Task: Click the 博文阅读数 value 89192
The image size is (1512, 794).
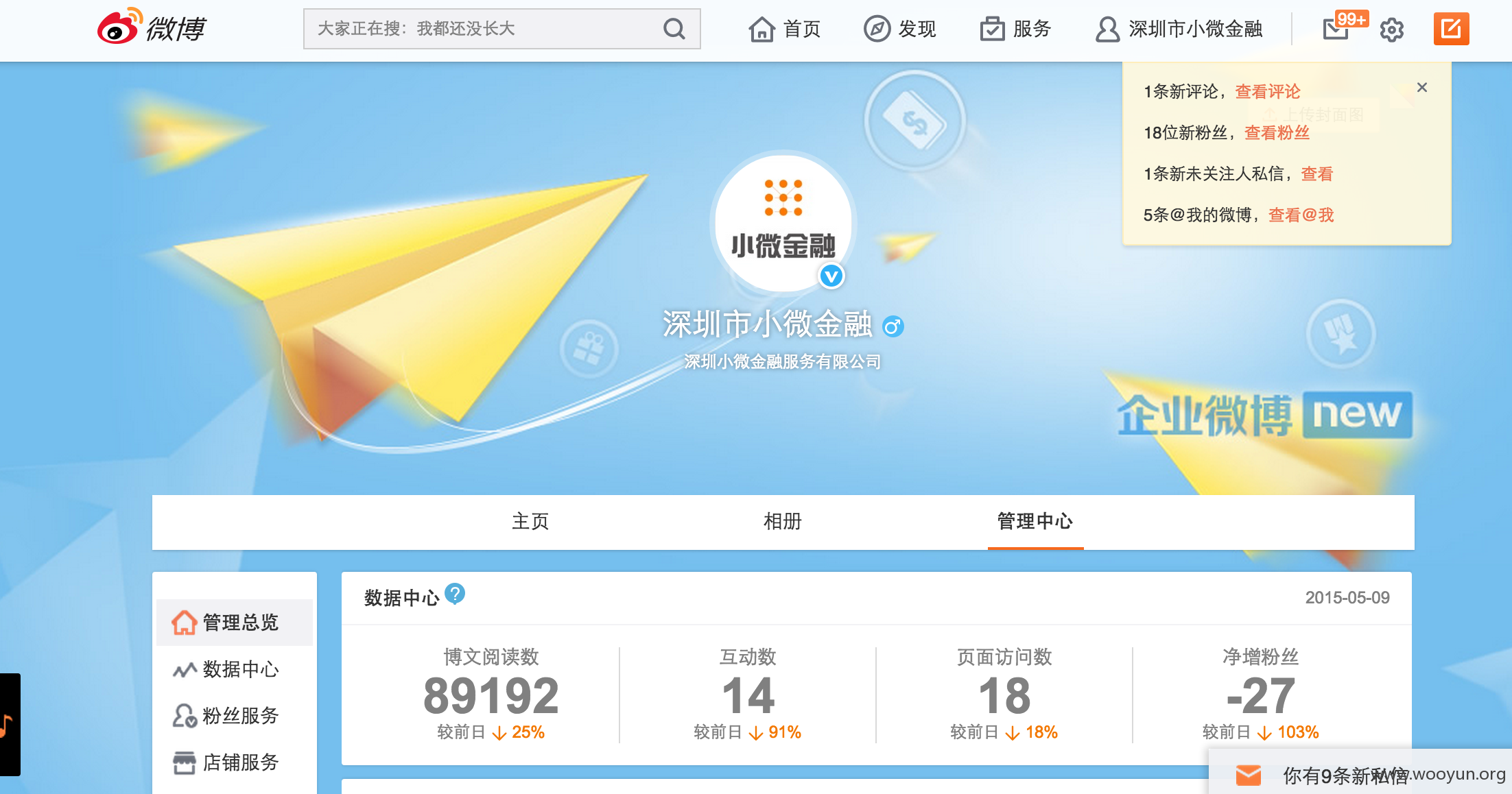Action: 491,696
